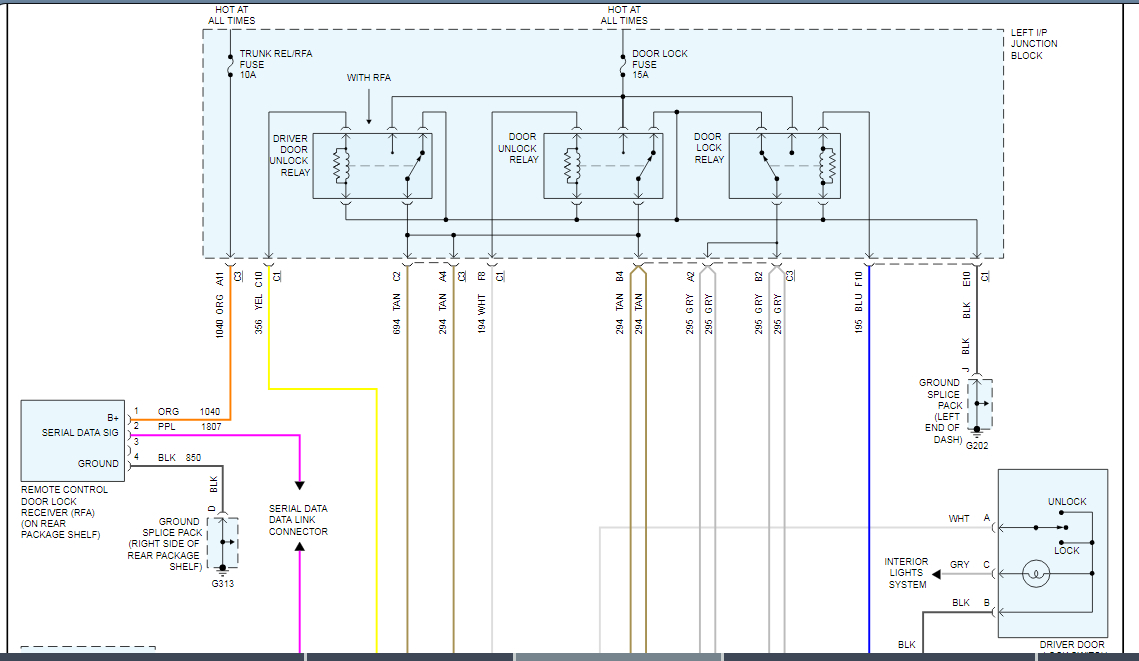Viewport: 1139px width, 661px height.
Task: Click the Remote Control Door Lock Receiver box
Action: pos(73,440)
